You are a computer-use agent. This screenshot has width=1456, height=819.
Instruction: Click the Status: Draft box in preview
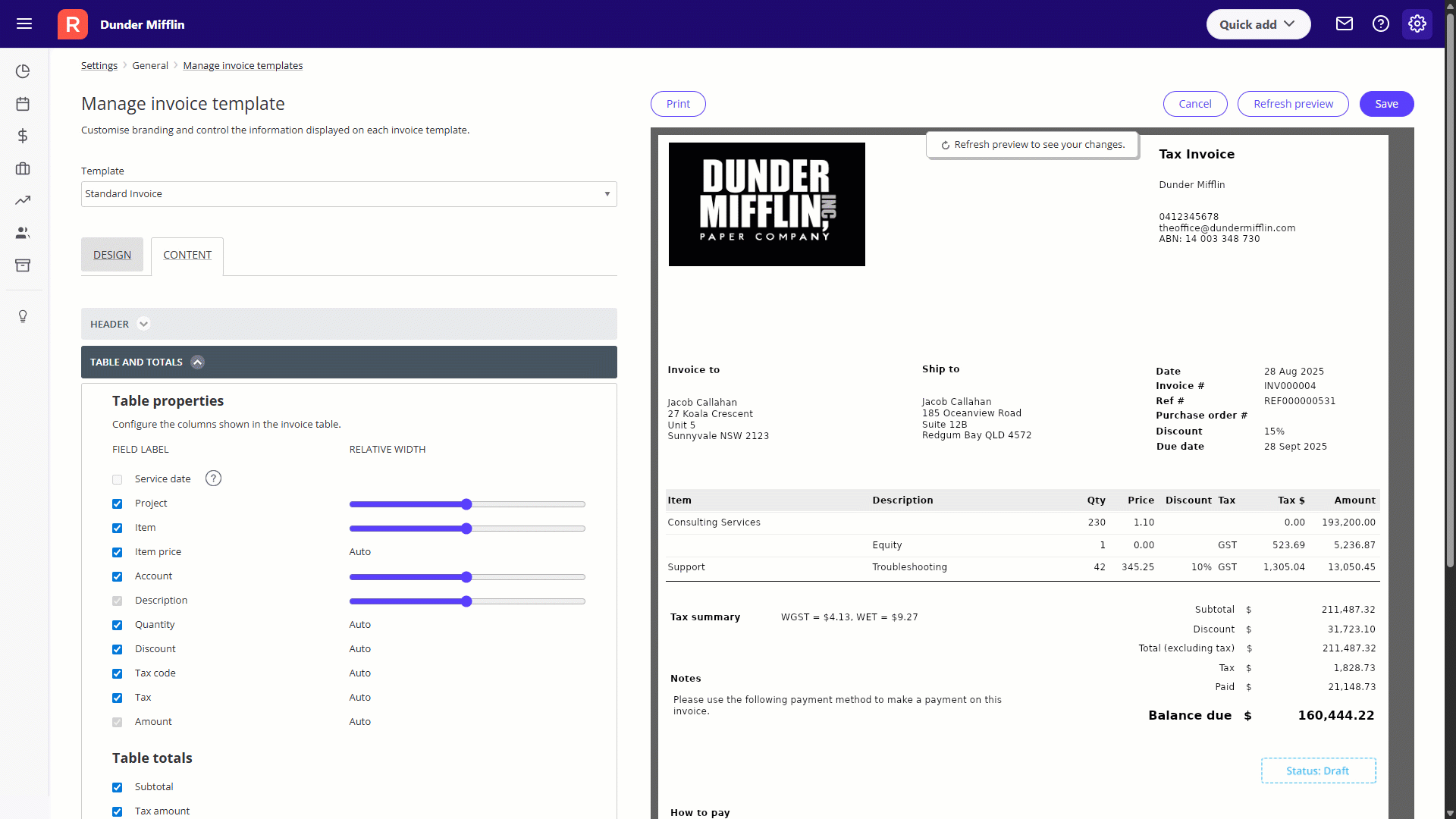click(x=1318, y=770)
